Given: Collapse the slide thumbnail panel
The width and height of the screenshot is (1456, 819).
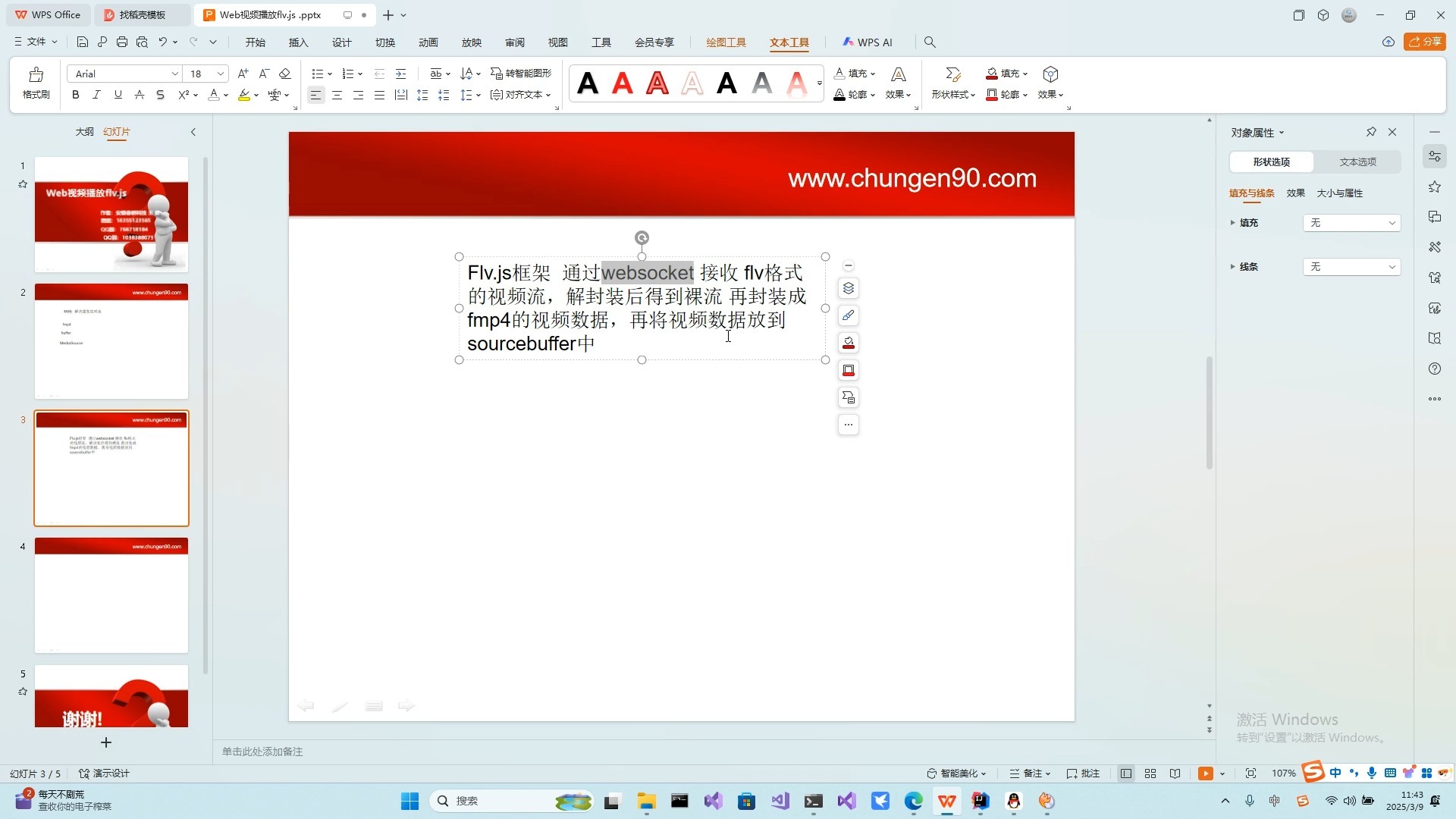Looking at the screenshot, I should [x=193, y=132].
